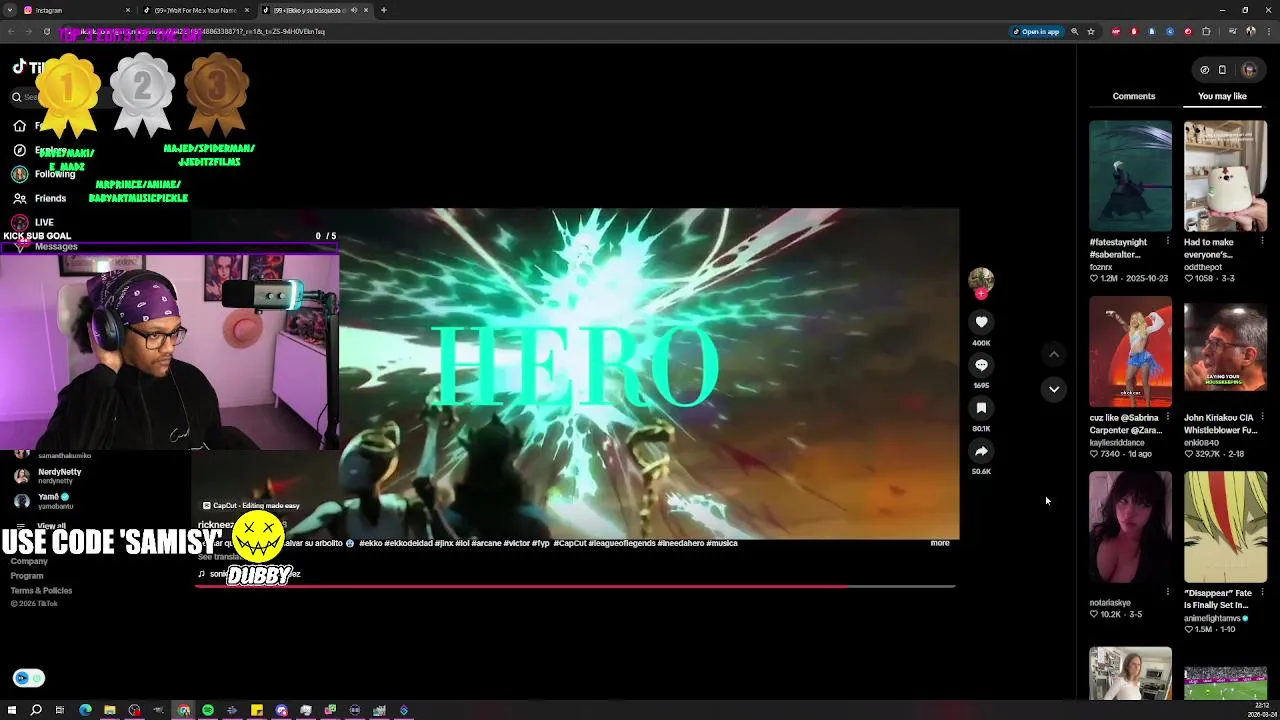Image resolution: width=1280 pixels, height=720 pixels.
Task: Open the Following page in the sidebar
Action: coord(45,174)
